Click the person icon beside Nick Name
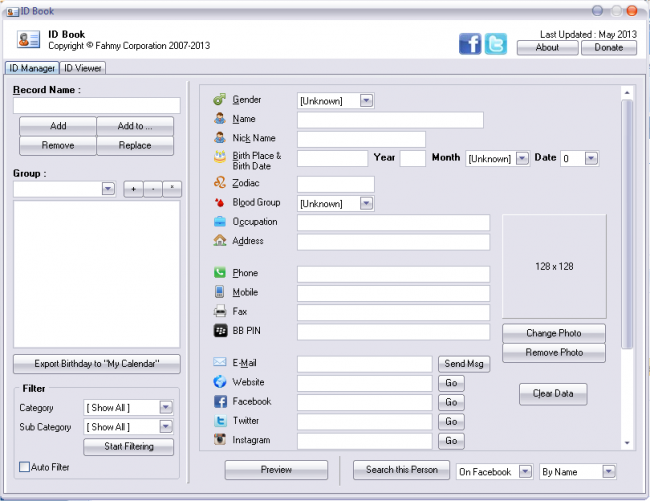The width and height of the screenshot is (650, 501). pyautogui.click(x=220, y=138)
